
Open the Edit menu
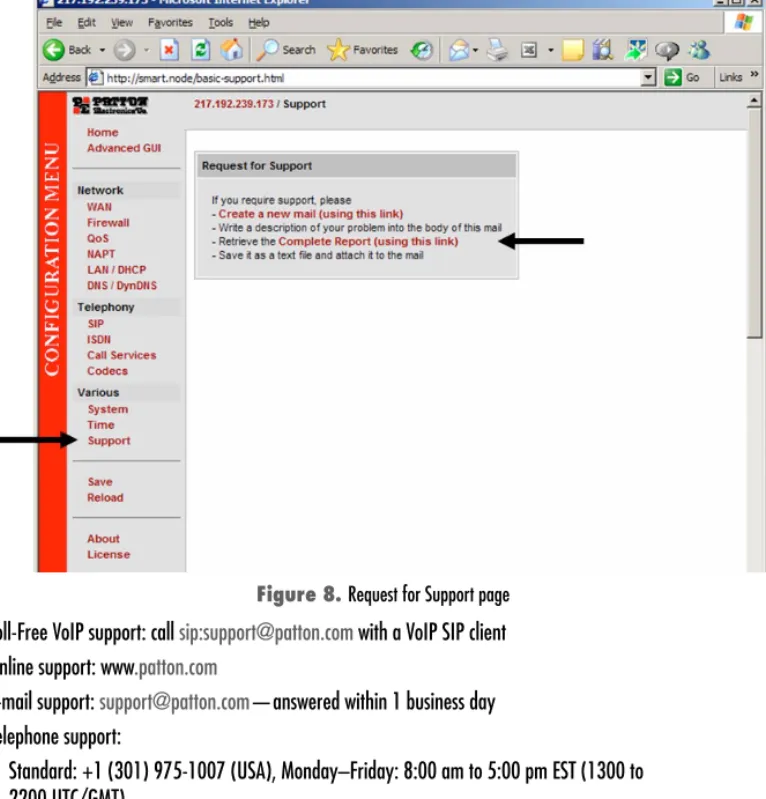[x=86, y=22]
